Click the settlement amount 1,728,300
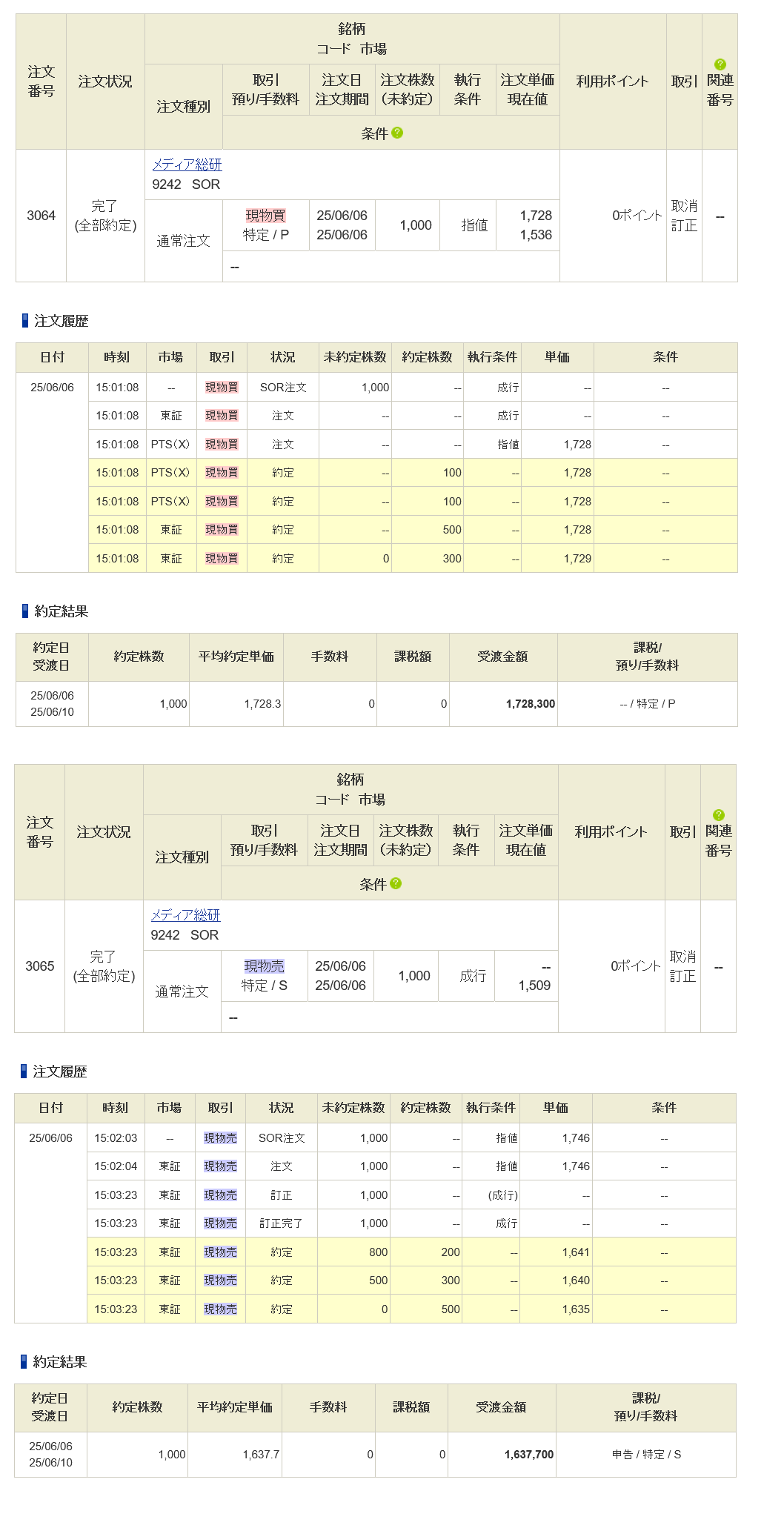784x1528 pixels. (530, 704)
